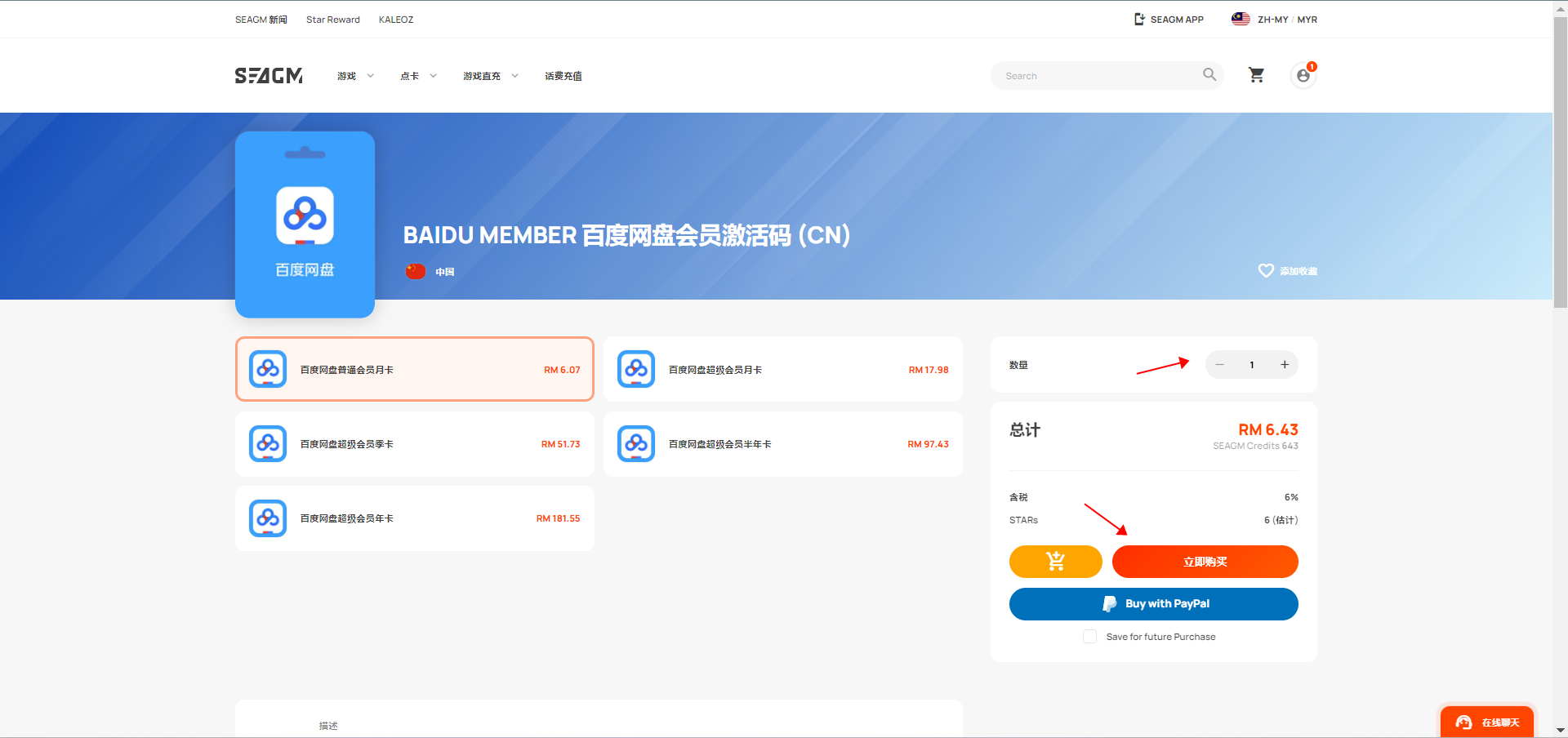Click the search magnifier icon
Screen dimensions: 1568x738
tap(1209, 75)
